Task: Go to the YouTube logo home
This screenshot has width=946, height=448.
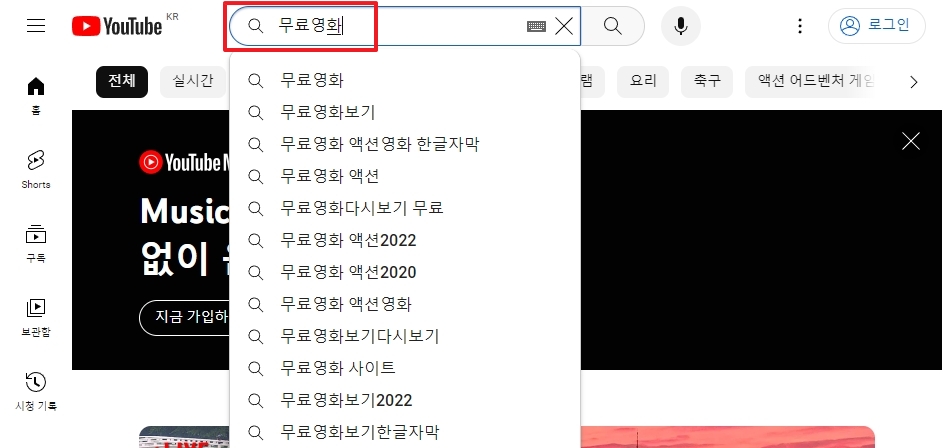Action: point(117,26)
